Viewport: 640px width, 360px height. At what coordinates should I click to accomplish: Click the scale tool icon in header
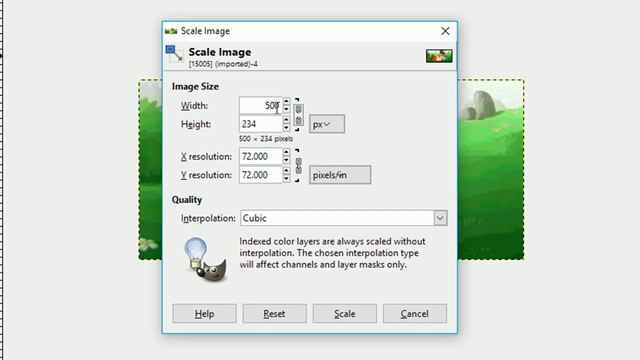[x=174, y=53]
